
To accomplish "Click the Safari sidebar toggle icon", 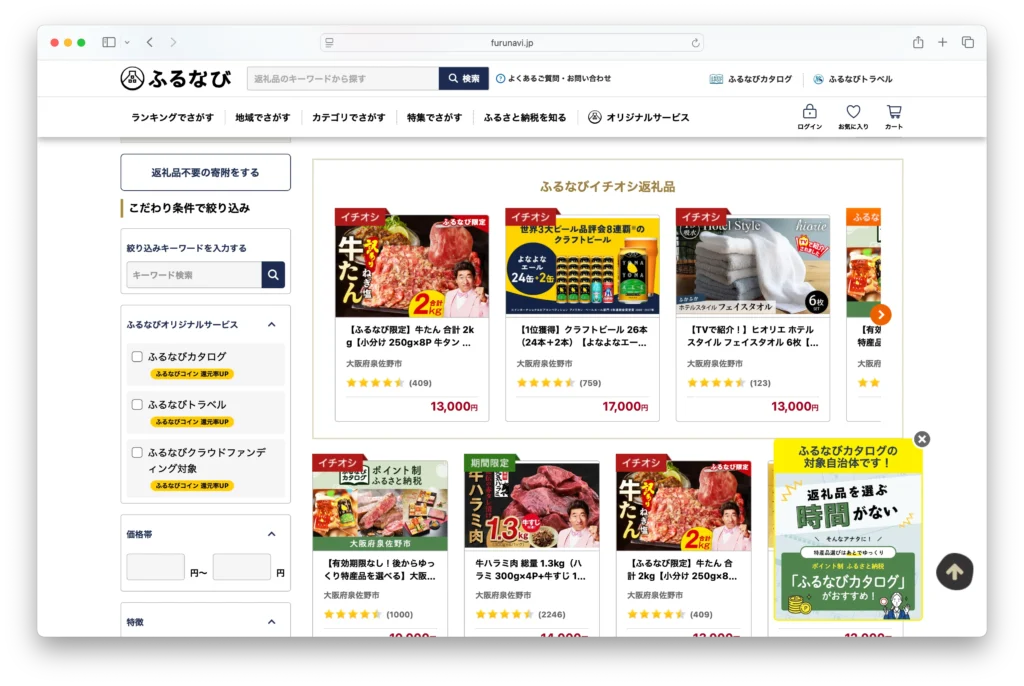I will 109,42.
